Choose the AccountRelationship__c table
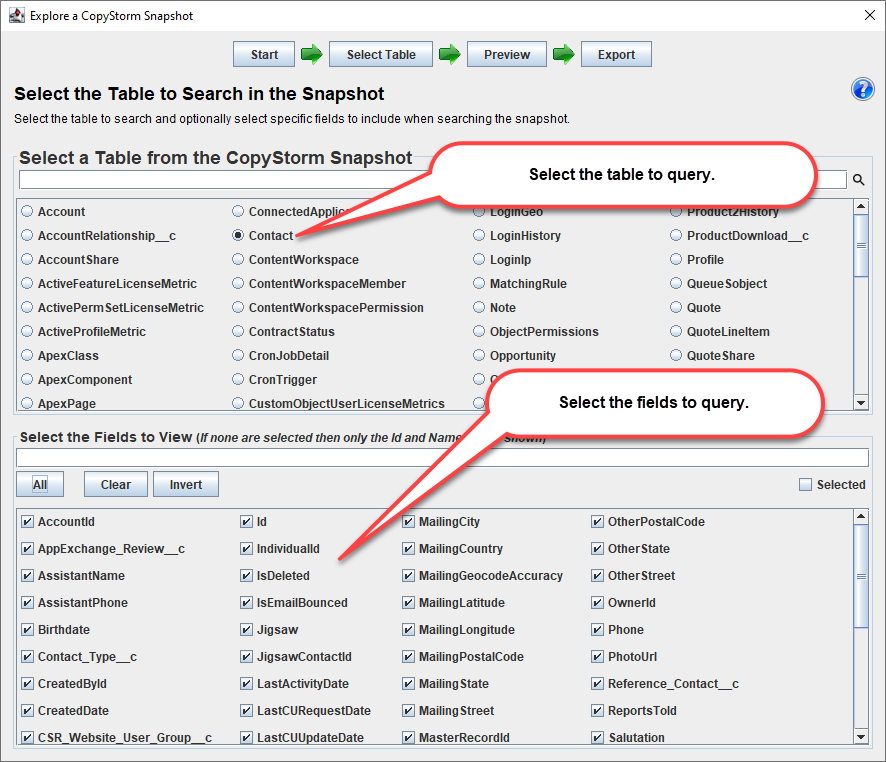The image size is (886, 762). [x=27, y=236]
